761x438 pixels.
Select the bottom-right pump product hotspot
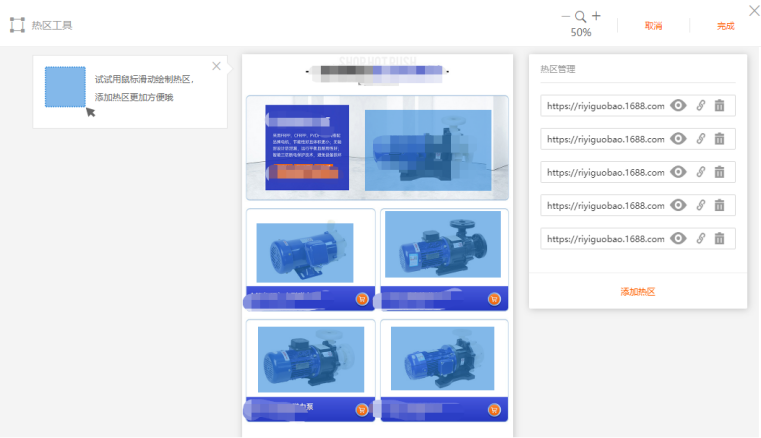[443, 358]
